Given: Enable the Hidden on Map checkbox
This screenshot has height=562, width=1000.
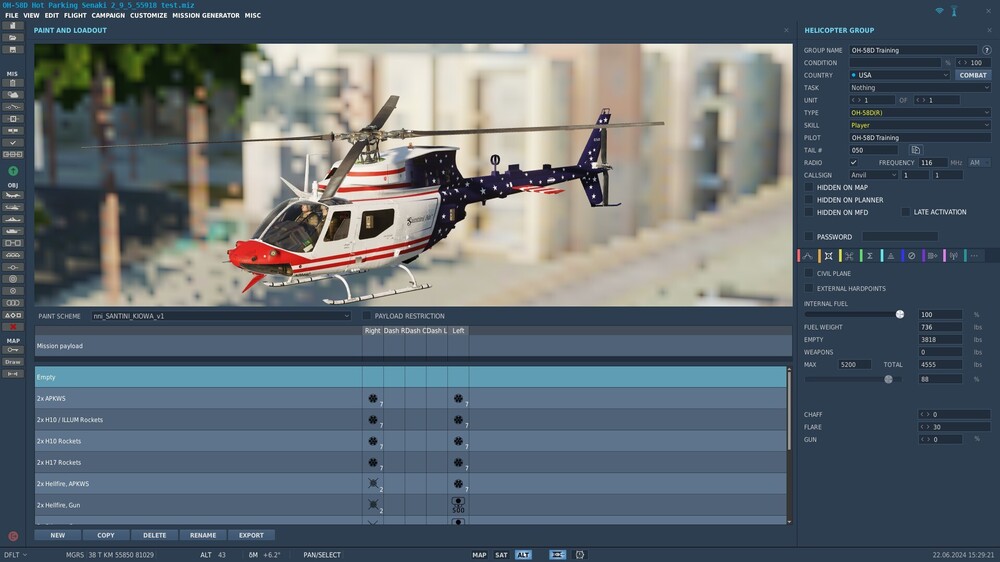Looking at the screenshot, I should point(809,187).
